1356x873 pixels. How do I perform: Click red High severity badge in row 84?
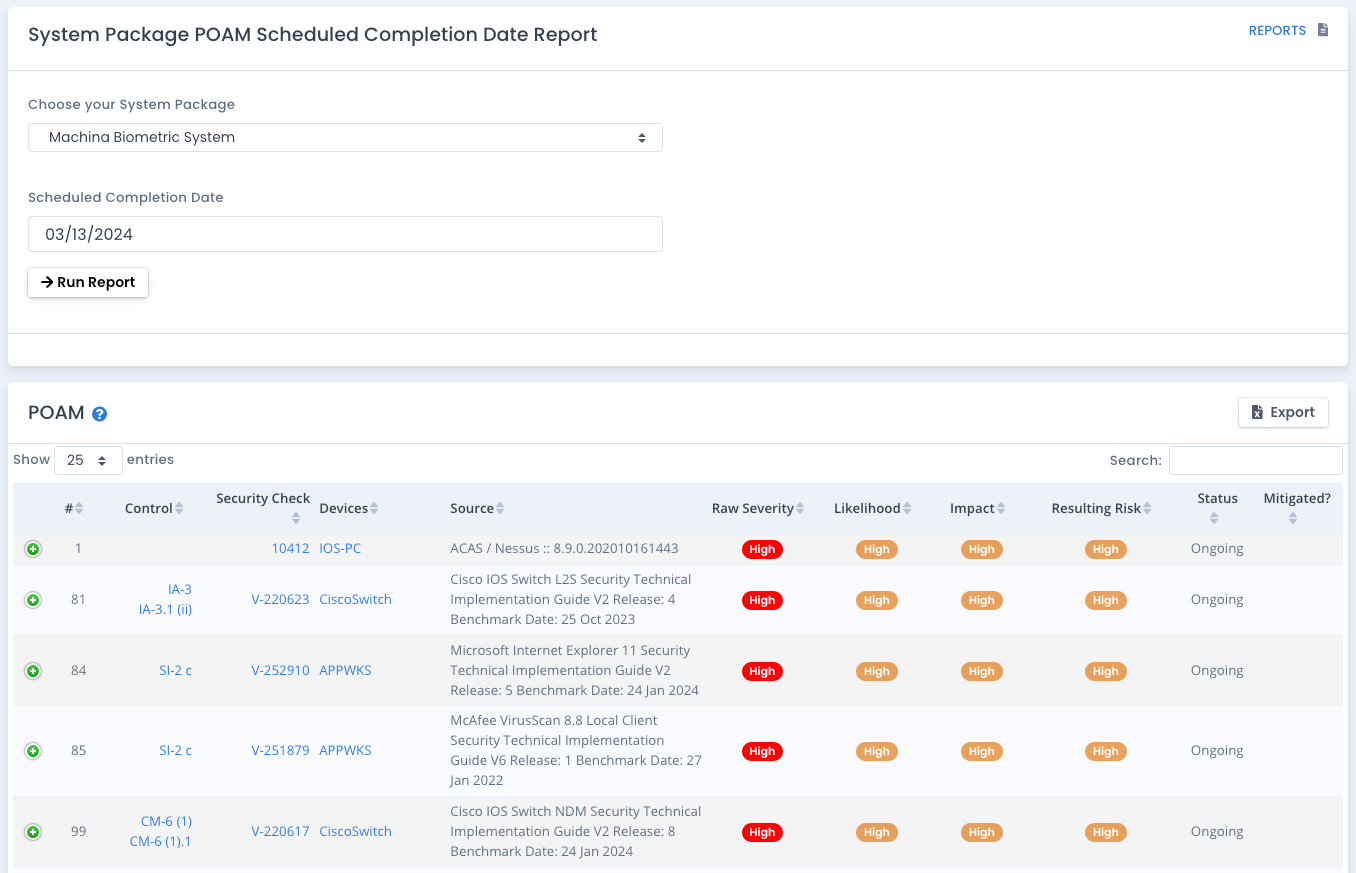tap(762, 671)
